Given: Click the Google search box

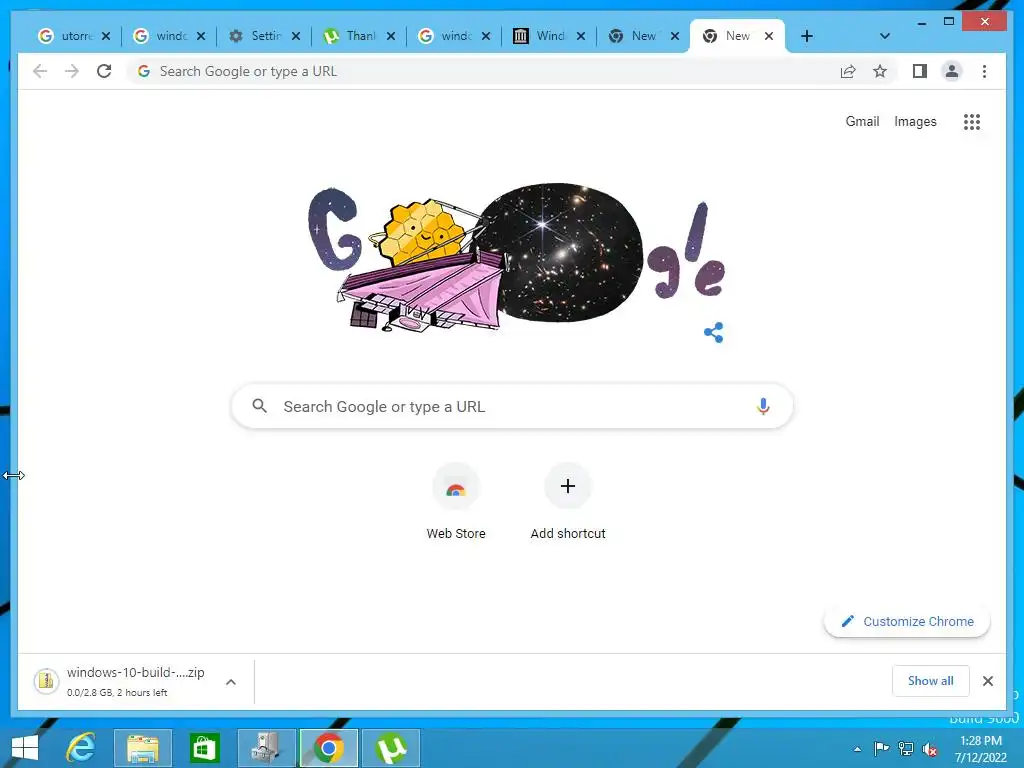Looking at the screenshot, I should [512, 406].
